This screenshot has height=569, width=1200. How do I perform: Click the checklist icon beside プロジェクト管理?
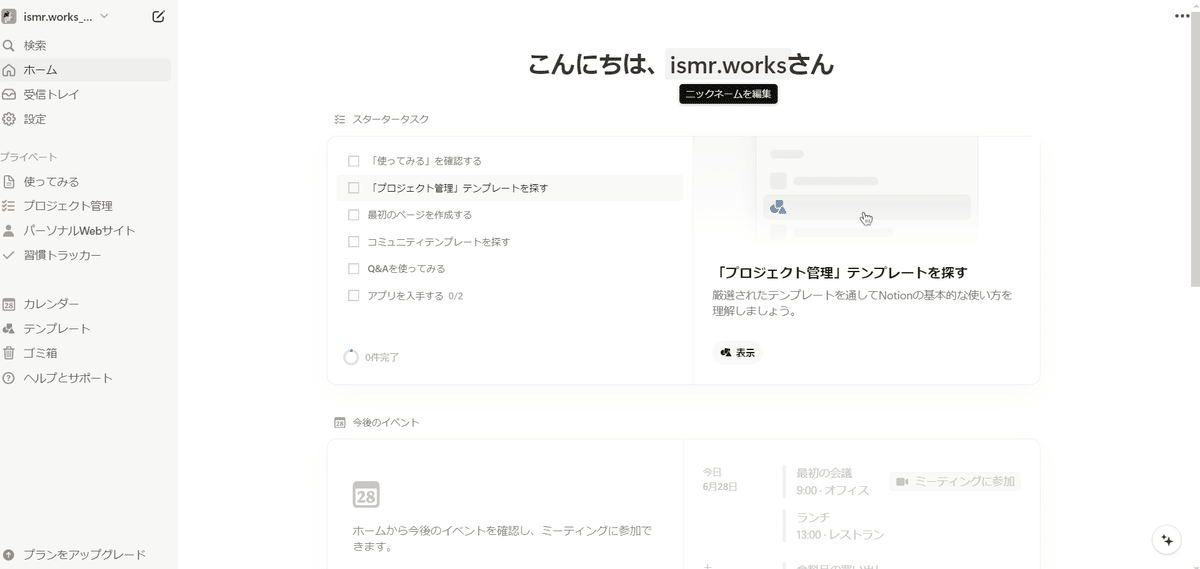point(9,206)
